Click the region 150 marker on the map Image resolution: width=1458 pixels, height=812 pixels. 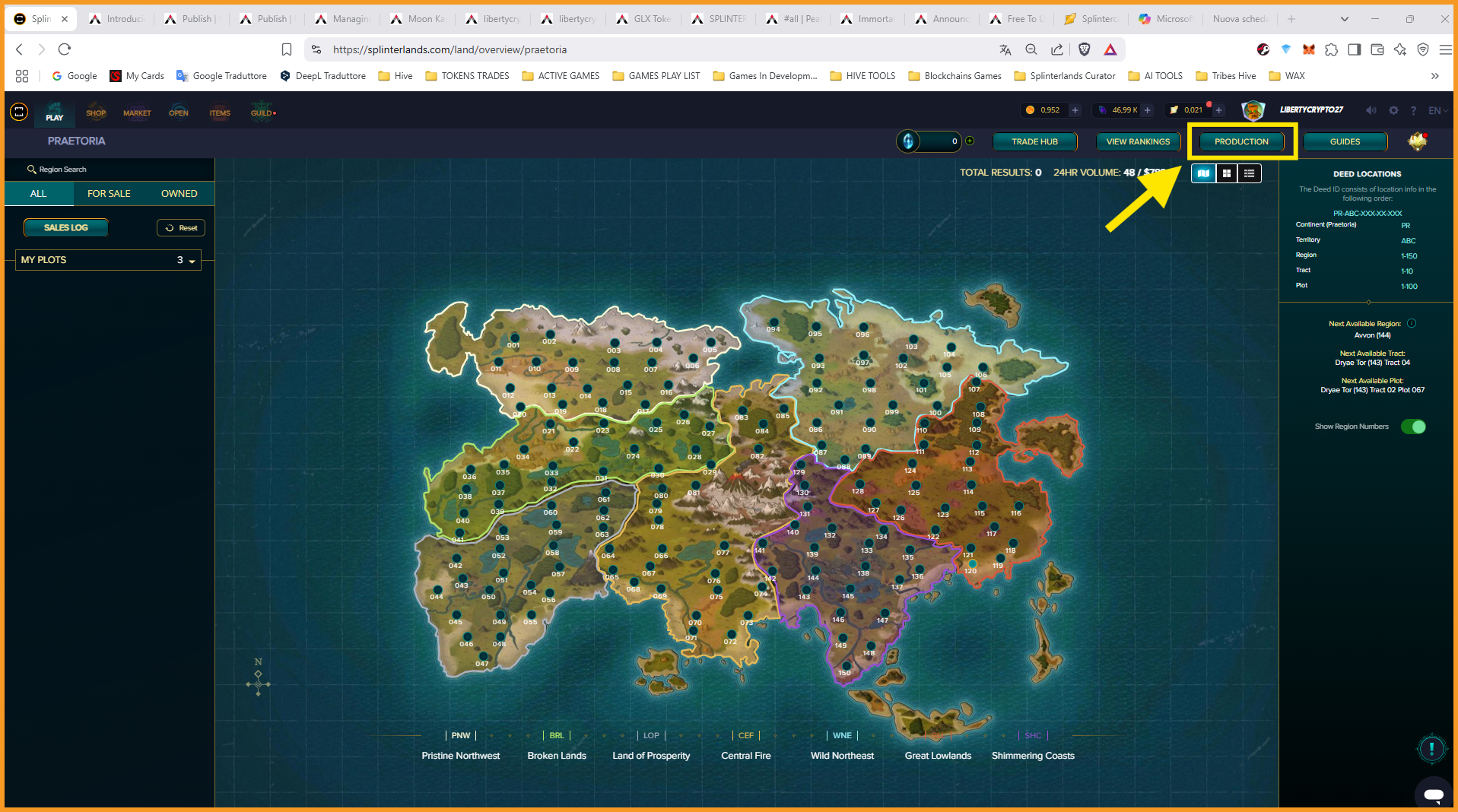pos(846,665)
